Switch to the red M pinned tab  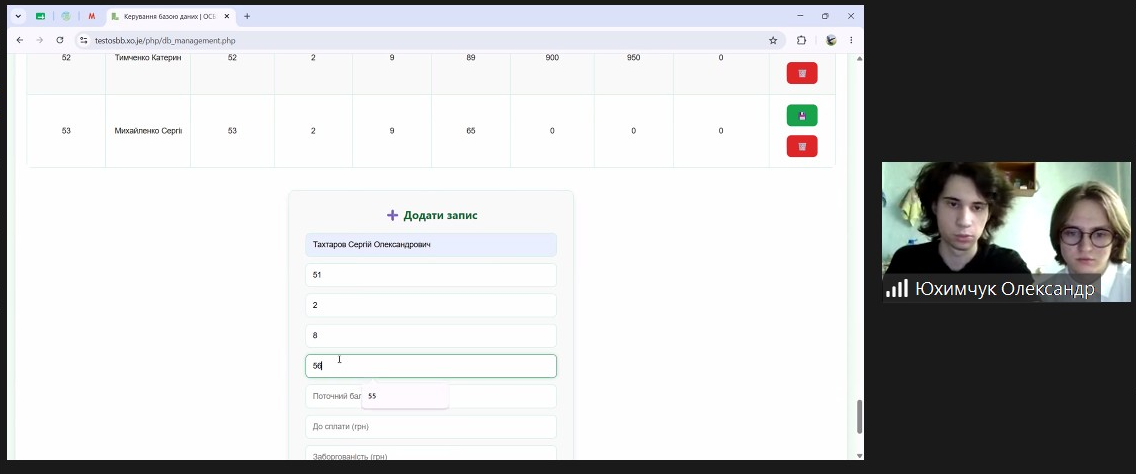pos(92,16)
